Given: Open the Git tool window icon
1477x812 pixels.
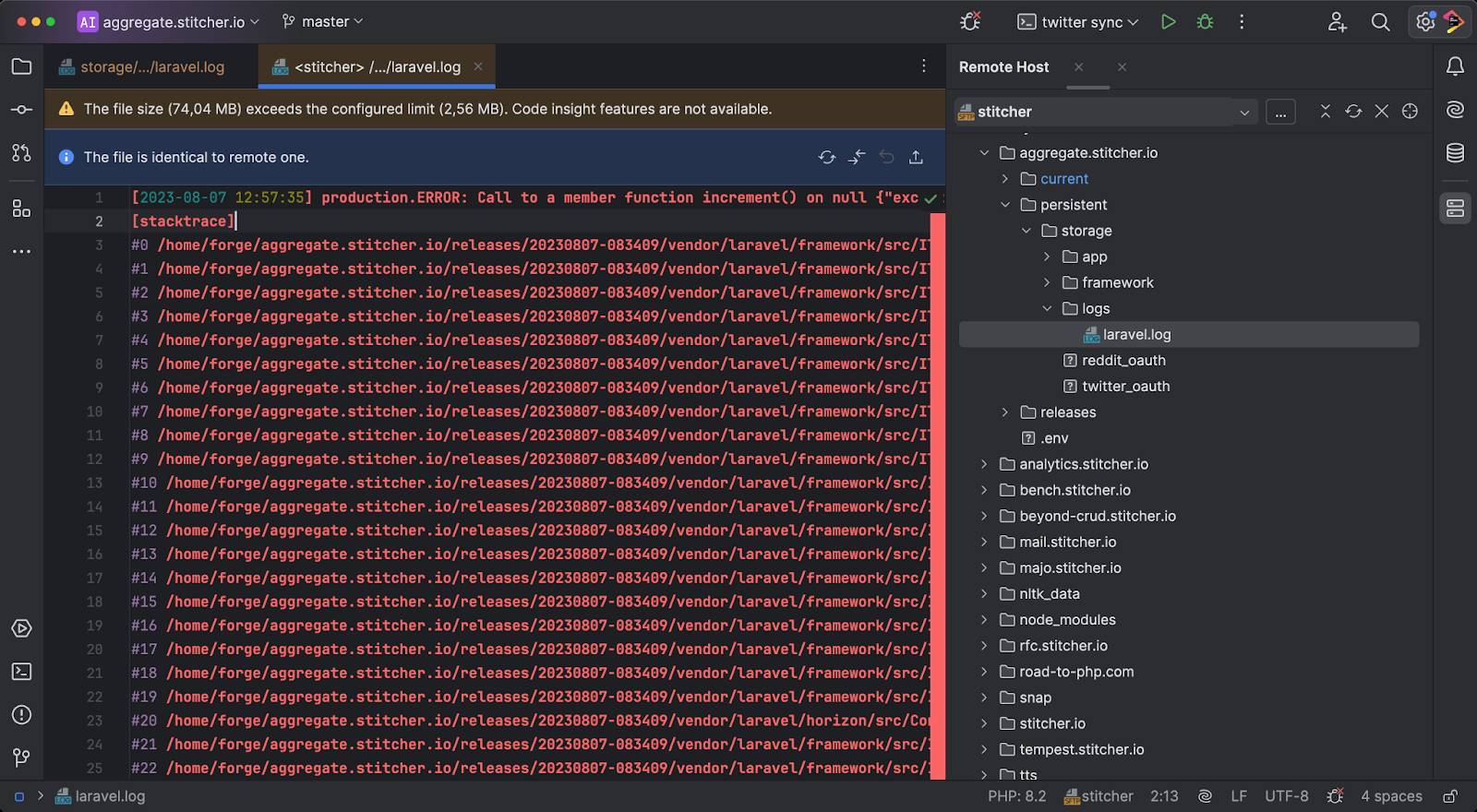Looking at the screenshot, I should tap(21, 758).
